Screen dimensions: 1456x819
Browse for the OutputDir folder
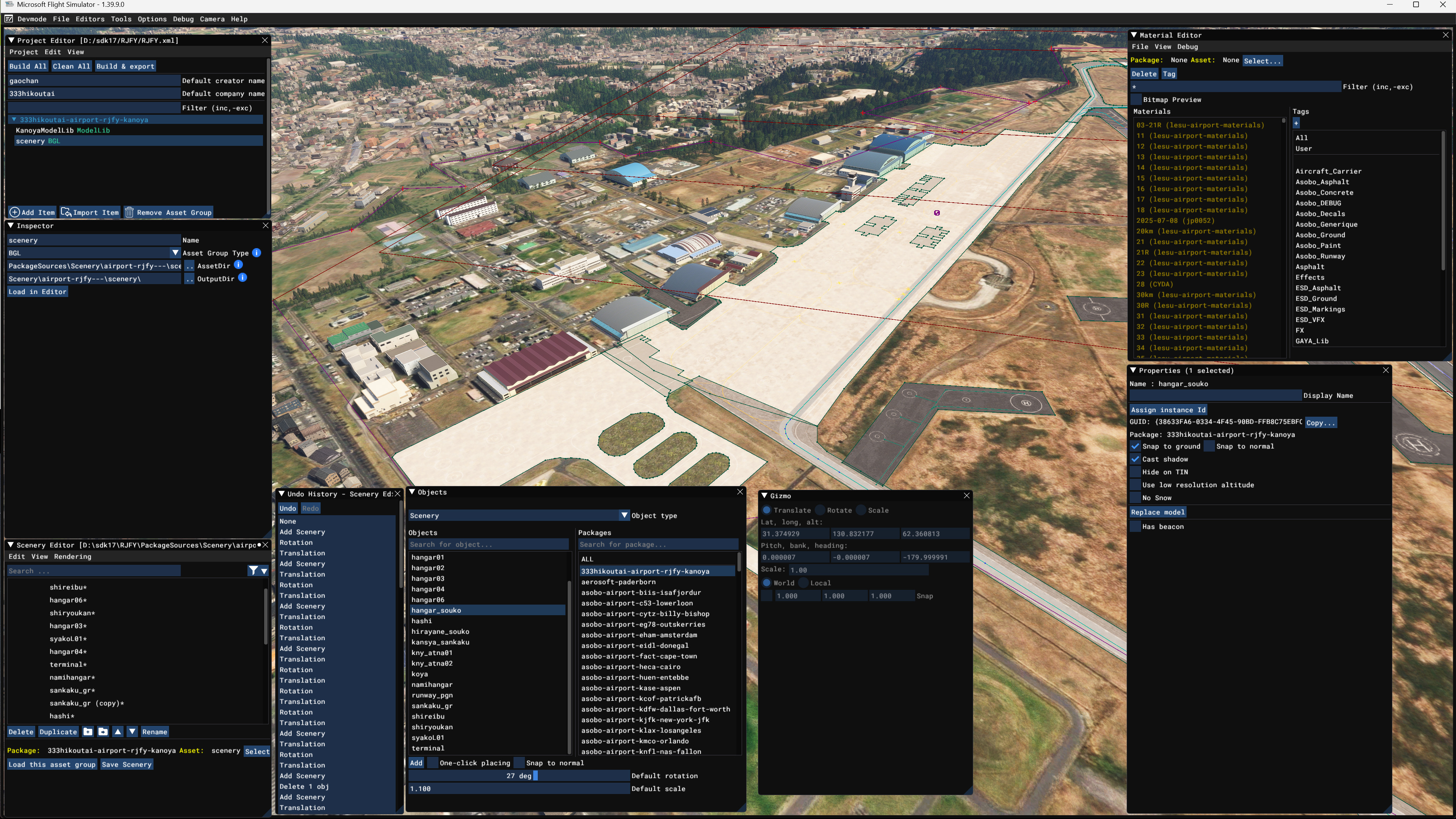pyautogui.click(x=189, y=278)
